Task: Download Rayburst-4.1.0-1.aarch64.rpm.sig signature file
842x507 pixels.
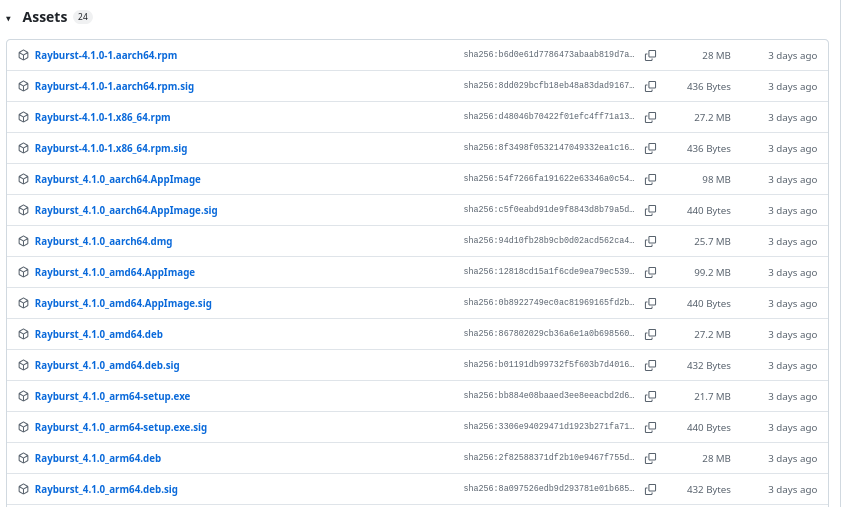Action: (x=114, y=86)
